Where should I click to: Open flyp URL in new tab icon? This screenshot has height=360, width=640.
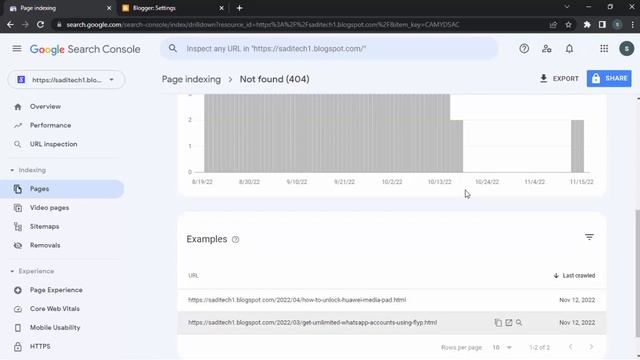coord(509,323)
